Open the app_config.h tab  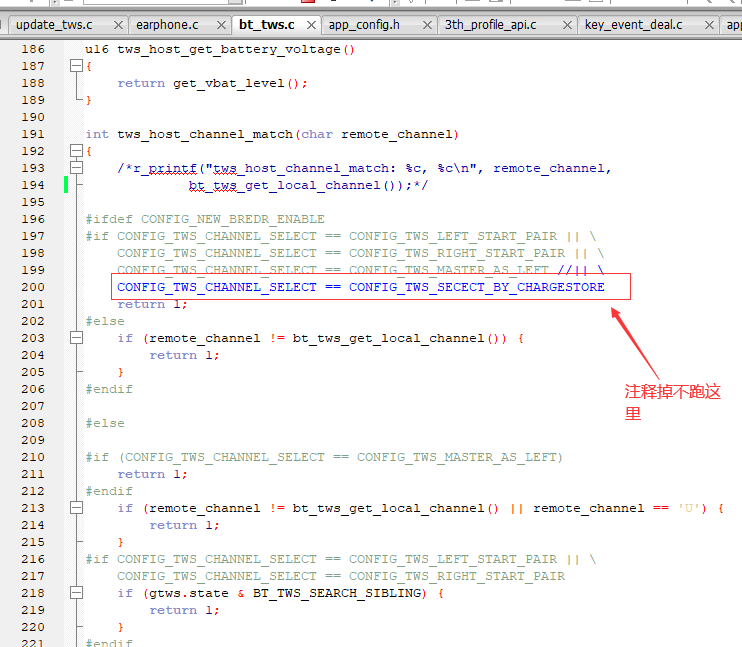[364, 25]
